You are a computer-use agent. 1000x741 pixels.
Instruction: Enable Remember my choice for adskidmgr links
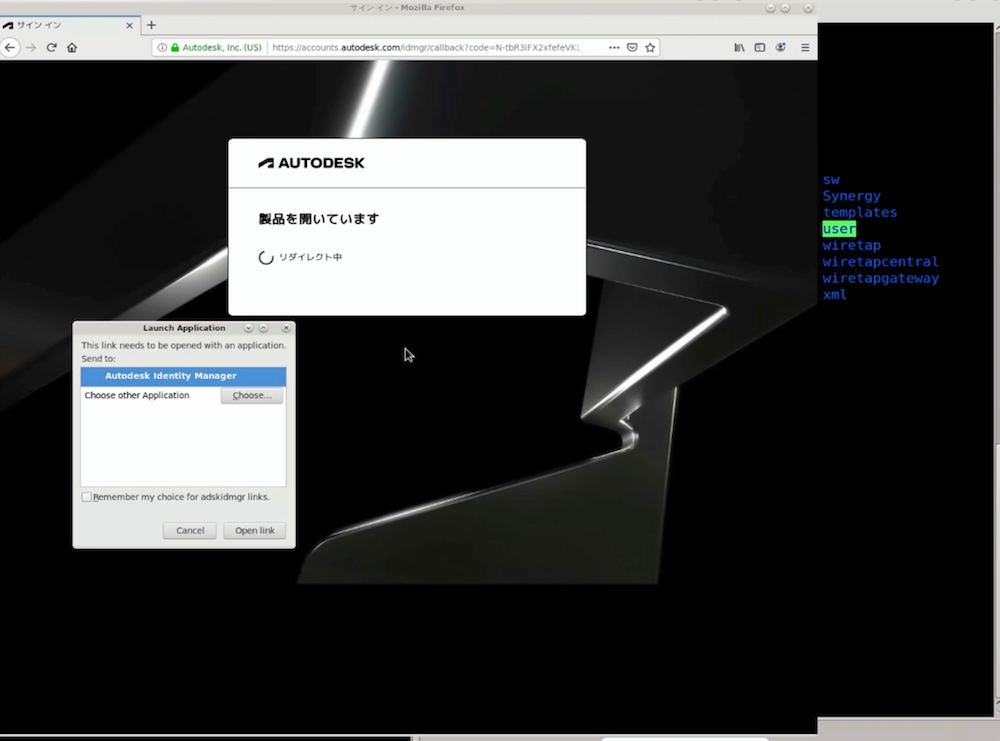(87, 497)
